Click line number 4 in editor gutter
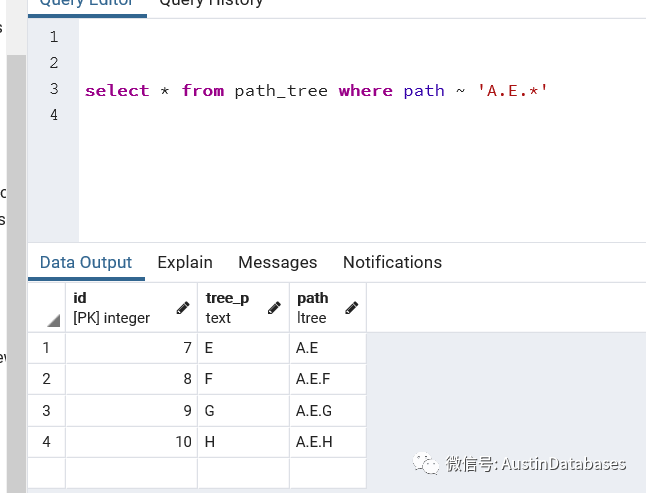The image size is (646, 493). click(x=53, y=116)
